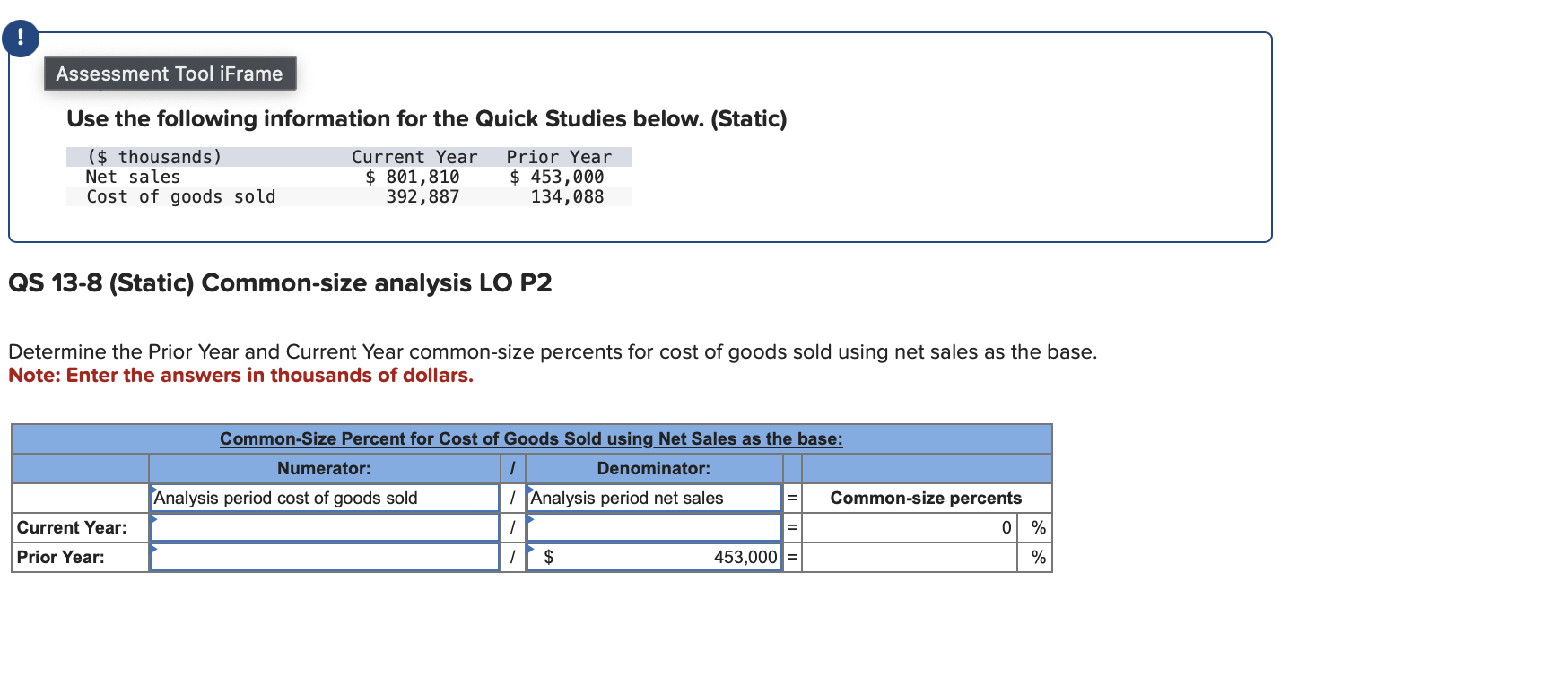1568x694 pixels.
Task: Click the Current Year common-size percent cell showing 0
Action: tap(910, 527)
